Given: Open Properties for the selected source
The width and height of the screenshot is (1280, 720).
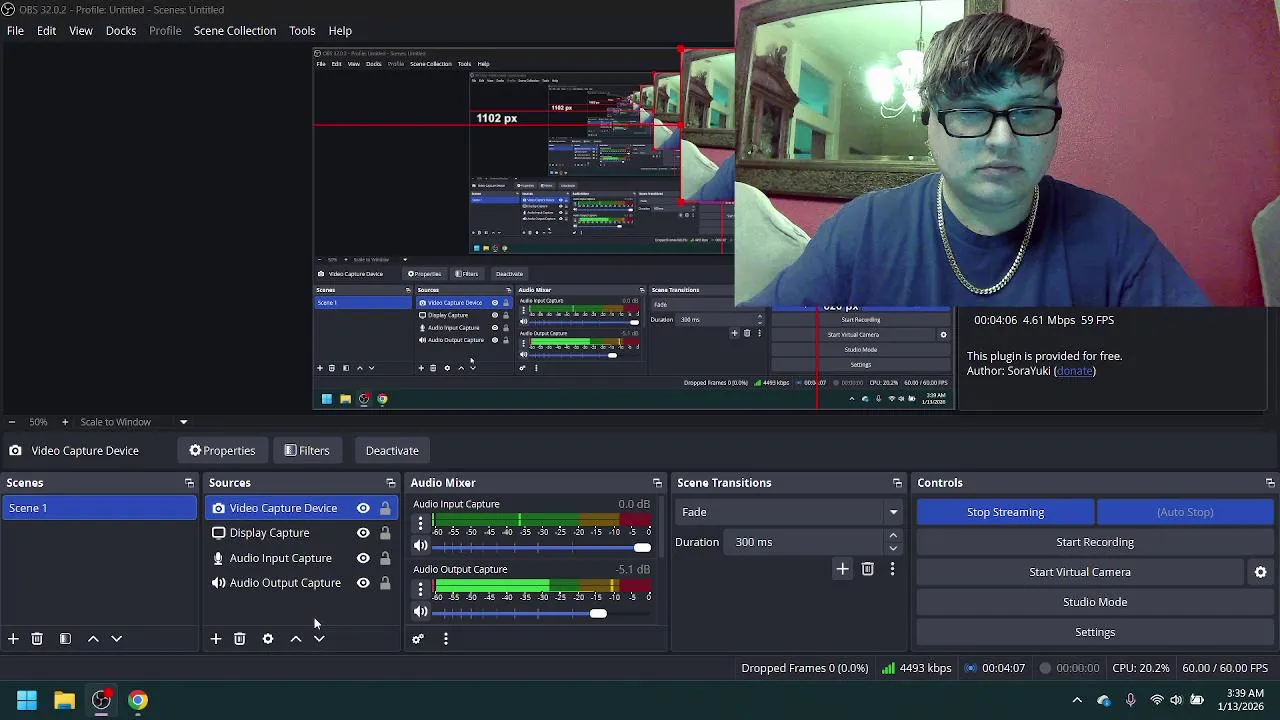Looking at the screenshot, I should 222,451.
